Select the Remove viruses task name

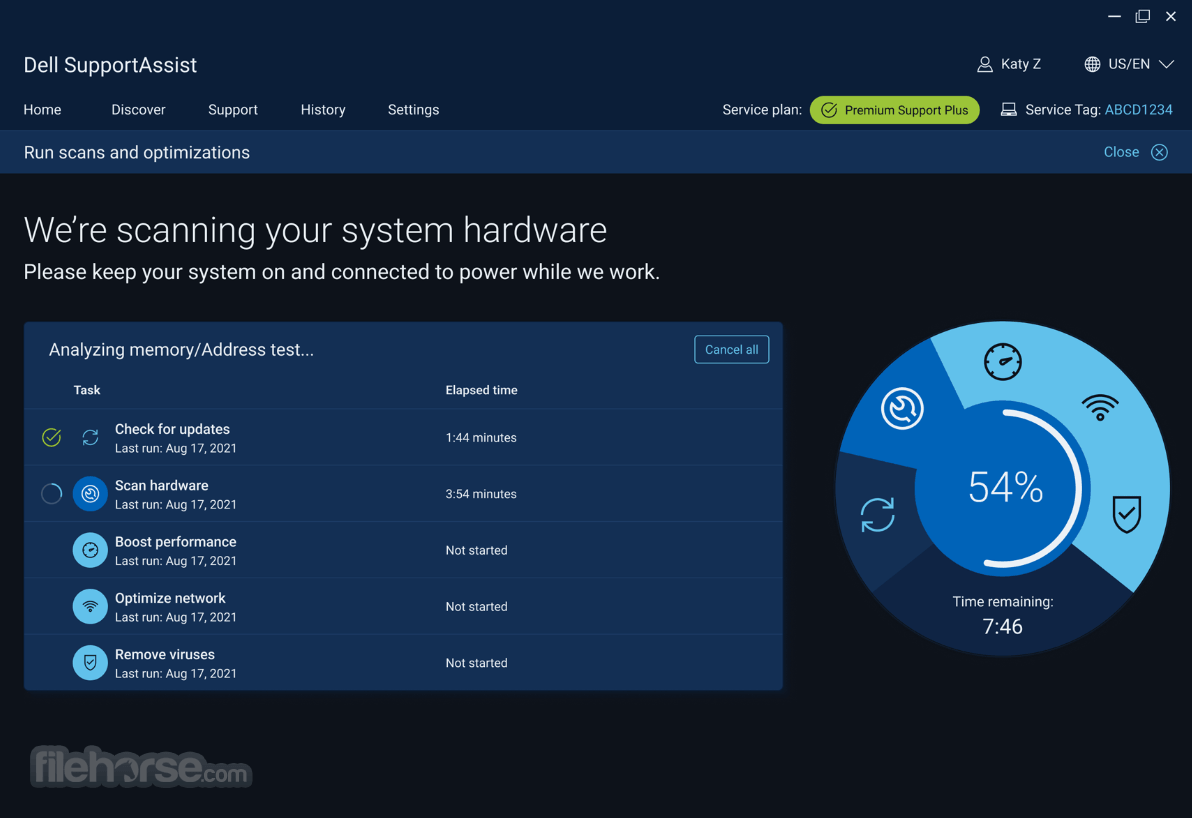(x=165, y=654)
